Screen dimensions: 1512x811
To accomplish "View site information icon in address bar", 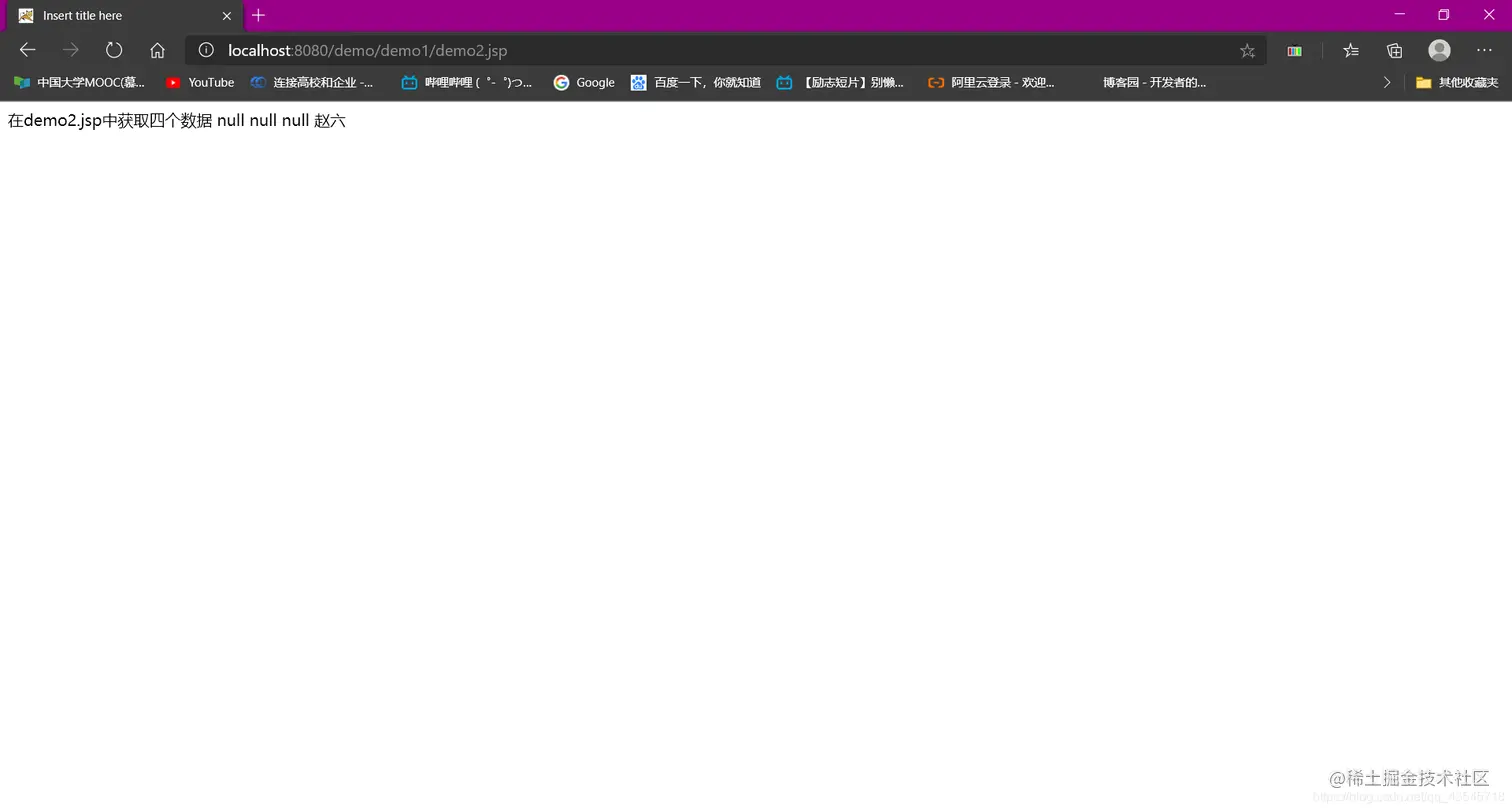I will [206, 50].
